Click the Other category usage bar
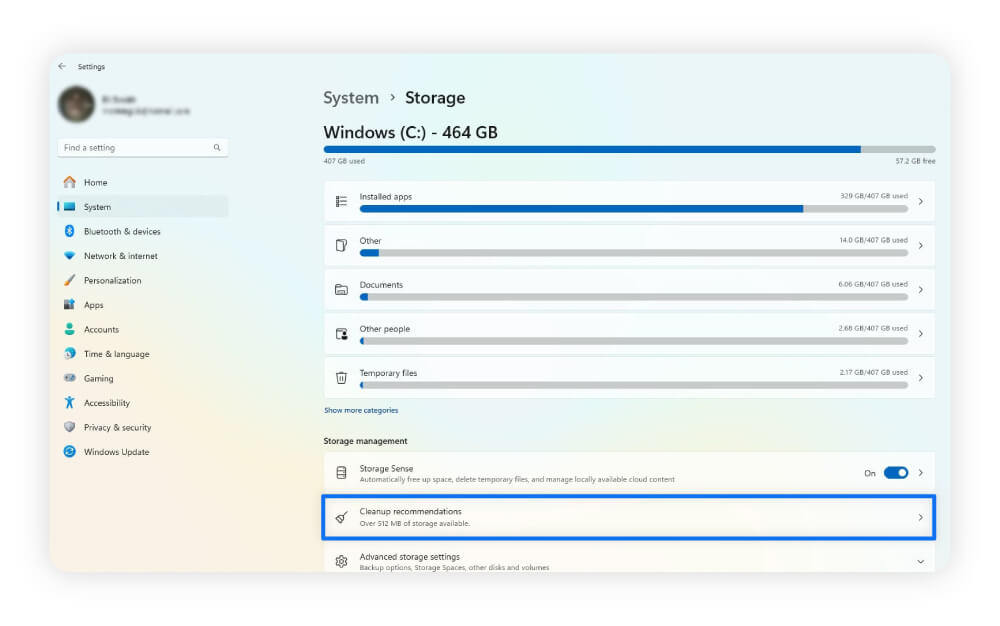The height and width of the screenshot is (626, 1000). click(x=633, y=253)
